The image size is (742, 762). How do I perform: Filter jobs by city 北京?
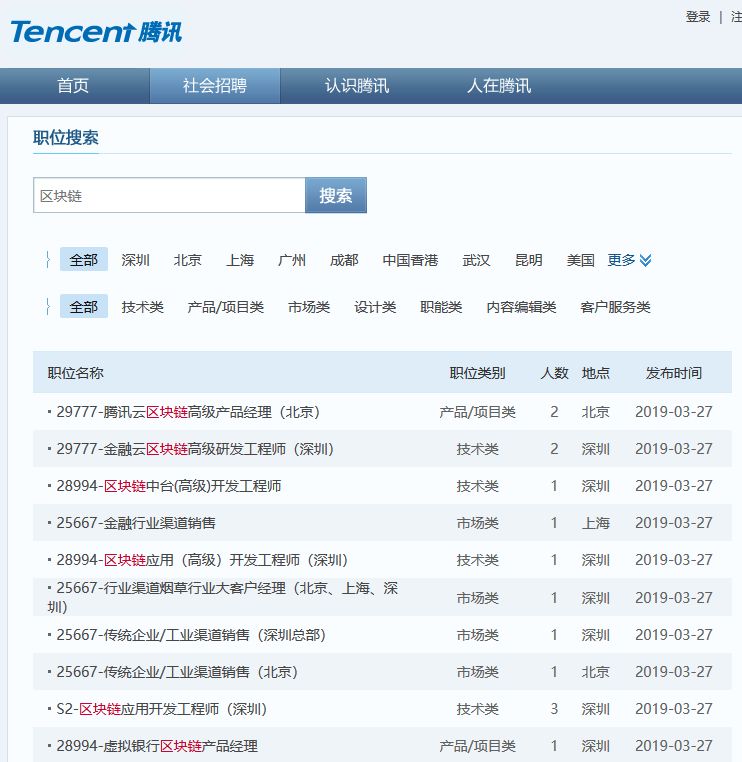pos(188,260)
